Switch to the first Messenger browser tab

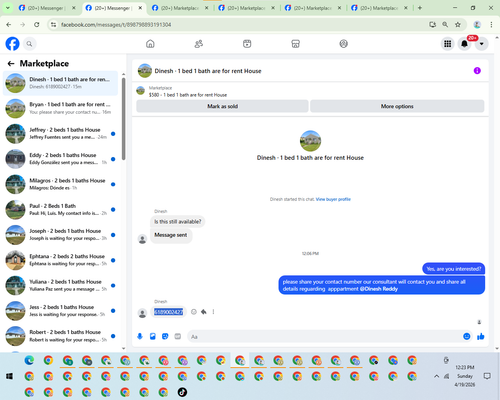(47, 8)
